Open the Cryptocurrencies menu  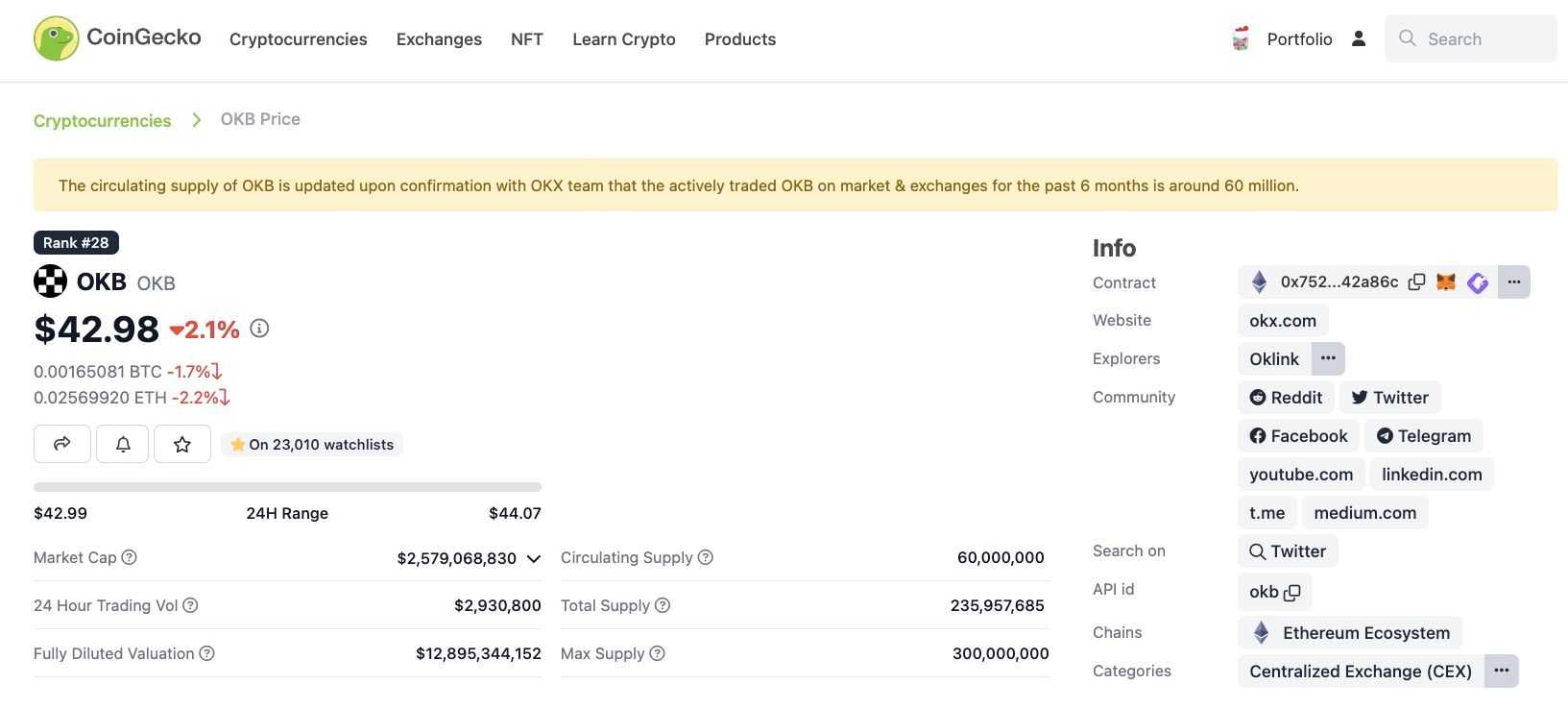[298, 39]
